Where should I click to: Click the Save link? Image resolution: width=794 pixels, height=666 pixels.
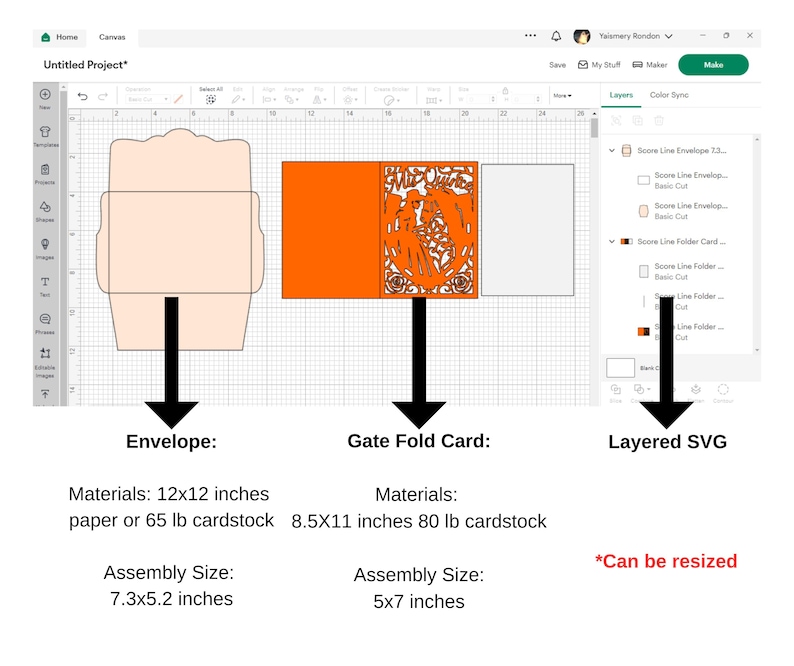pos(557,65)
